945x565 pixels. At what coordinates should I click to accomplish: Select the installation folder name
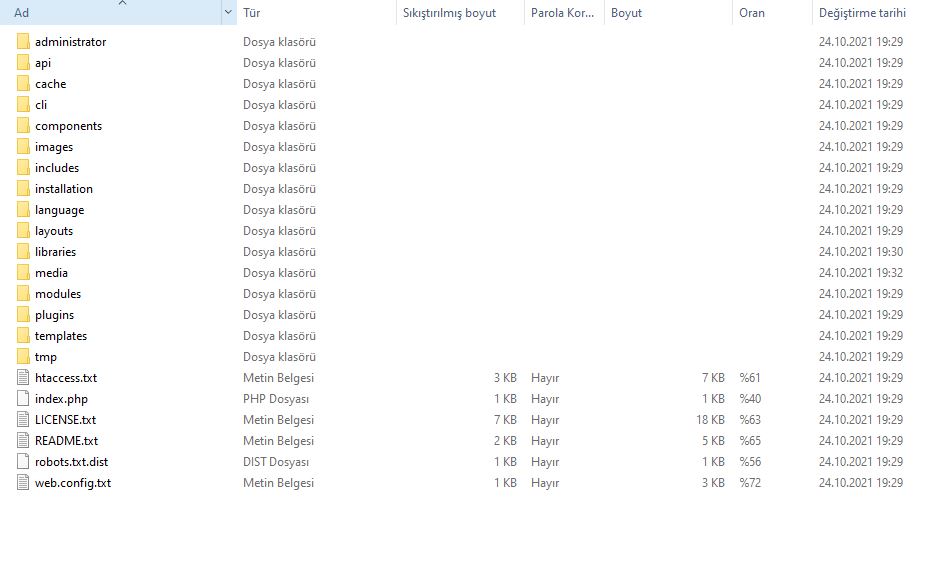tap(64, 189)
